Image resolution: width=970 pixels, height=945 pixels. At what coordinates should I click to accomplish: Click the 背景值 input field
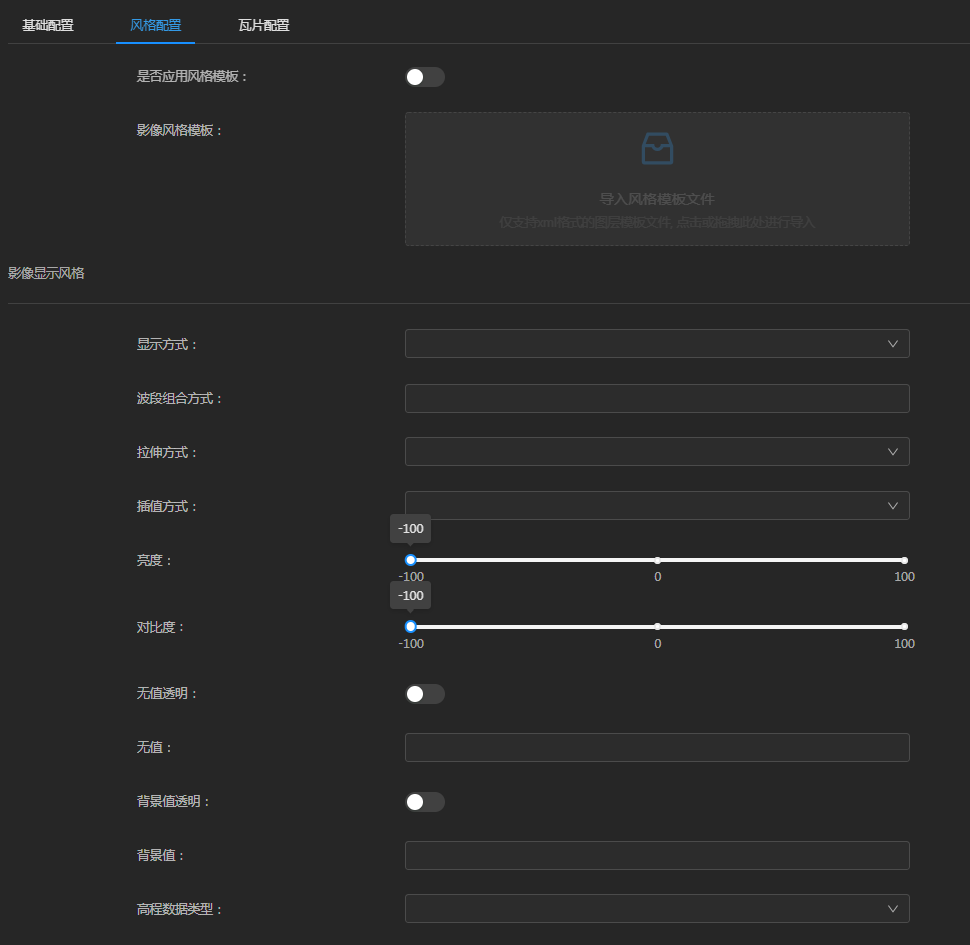(657, 855)
